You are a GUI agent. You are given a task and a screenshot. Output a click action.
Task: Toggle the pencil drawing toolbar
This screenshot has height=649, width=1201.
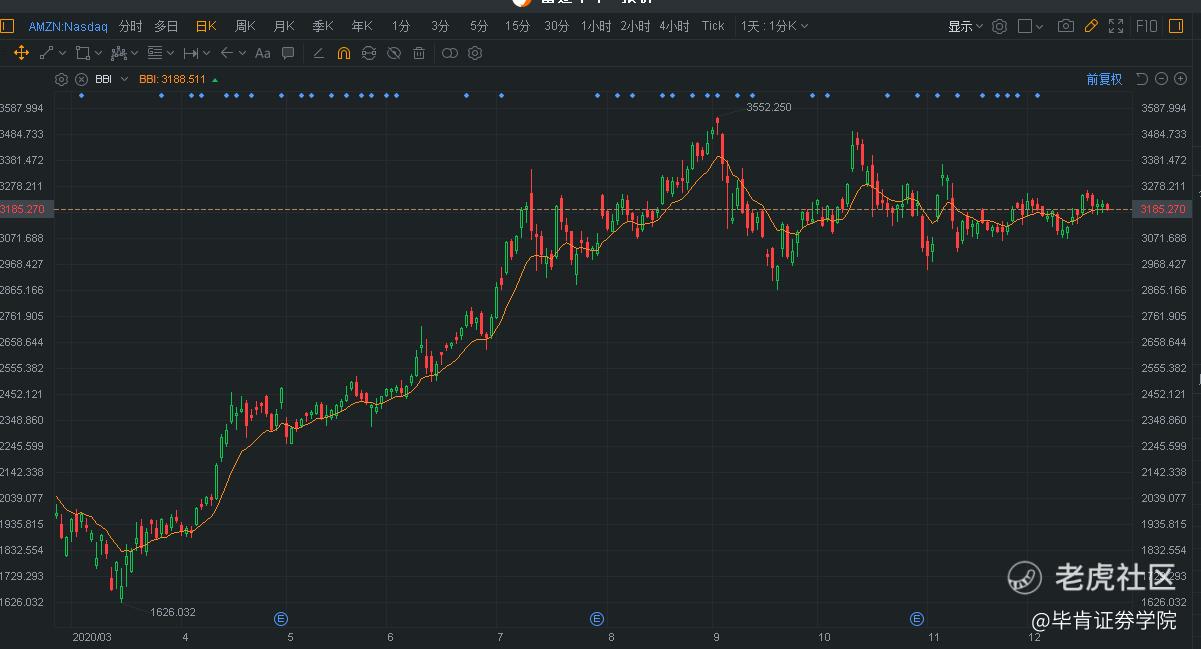pyautogui.click(x=1091, y=26)
